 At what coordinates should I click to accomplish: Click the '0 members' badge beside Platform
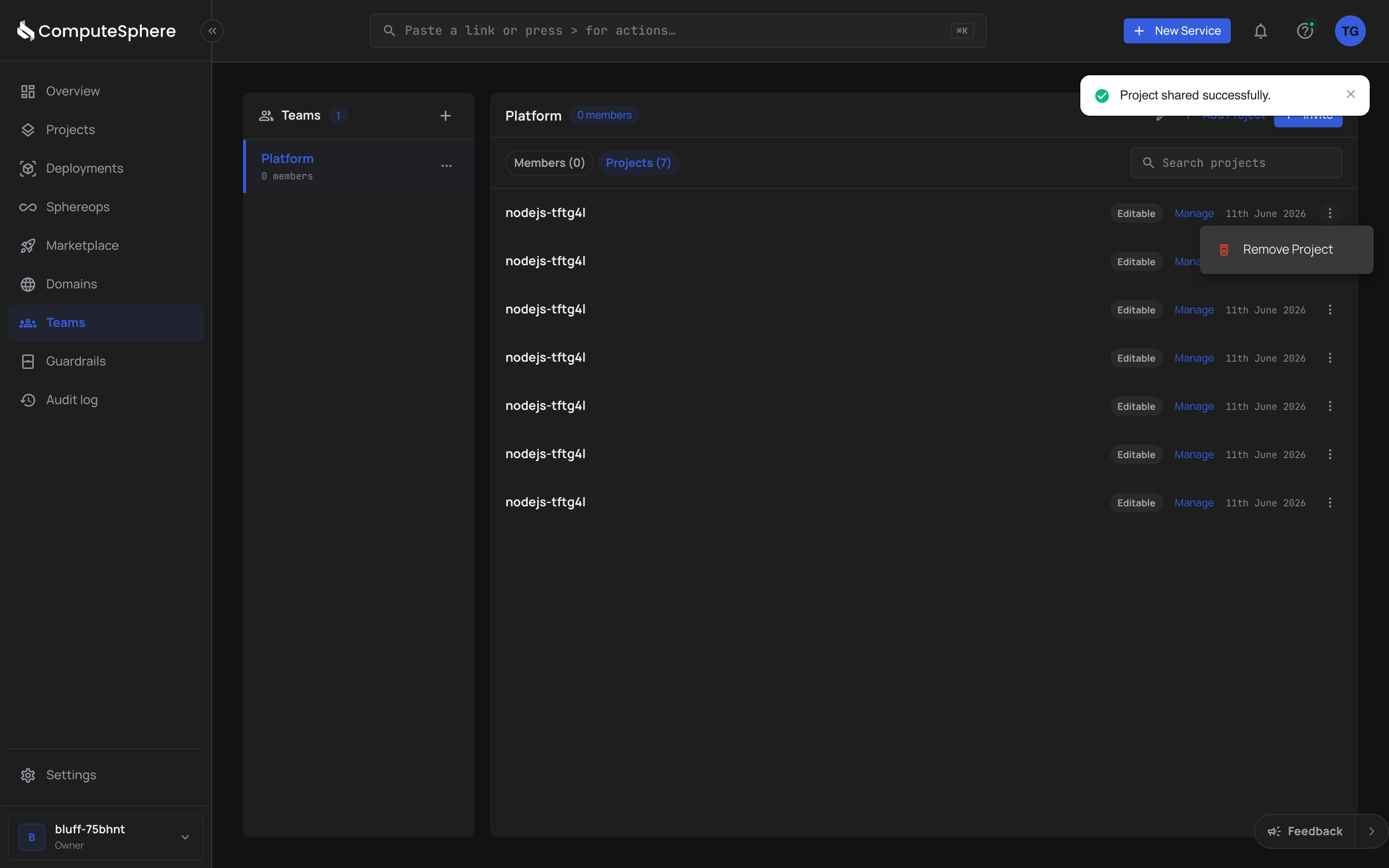(604, 115)
